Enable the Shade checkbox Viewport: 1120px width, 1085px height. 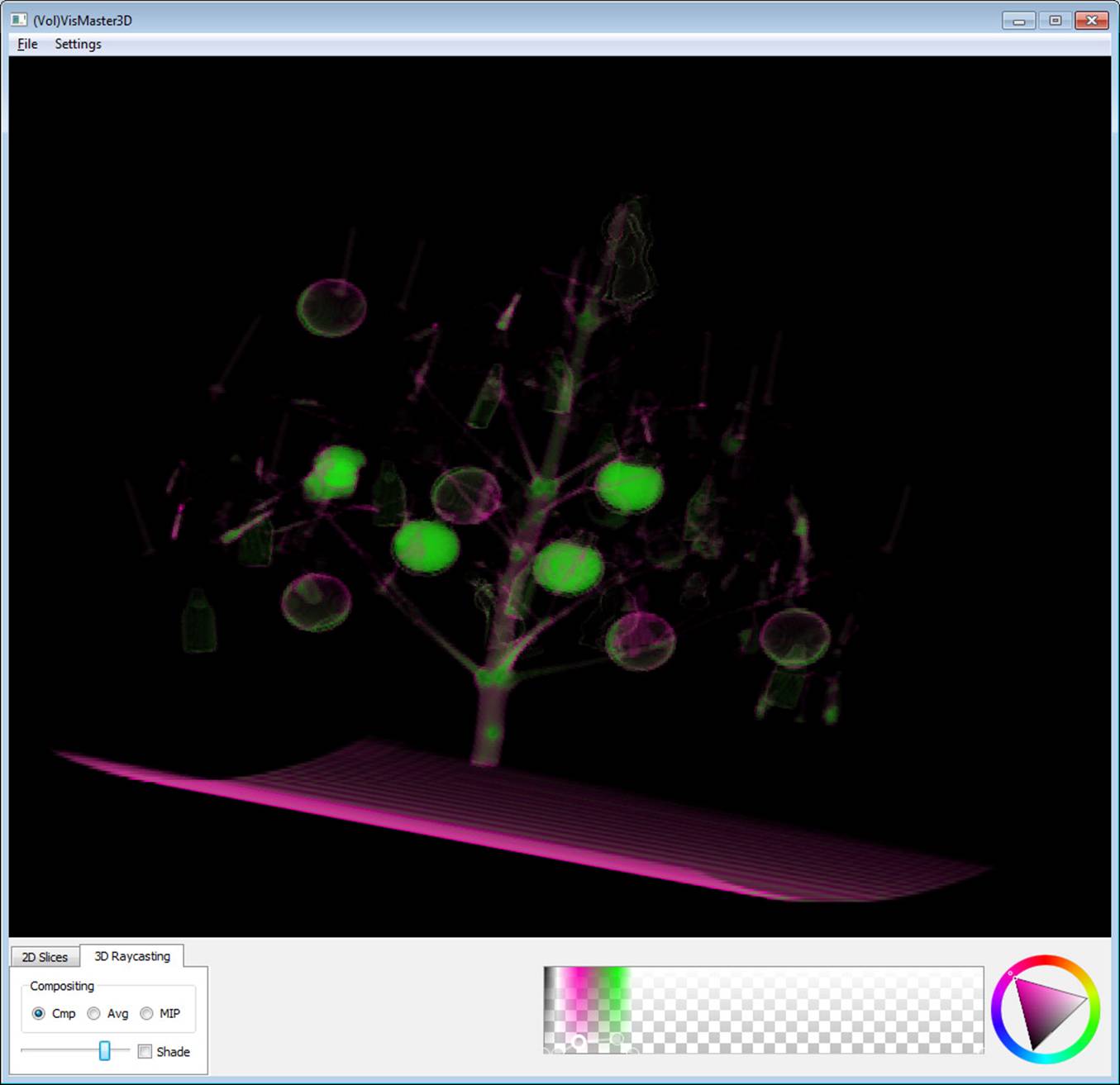145,1051
